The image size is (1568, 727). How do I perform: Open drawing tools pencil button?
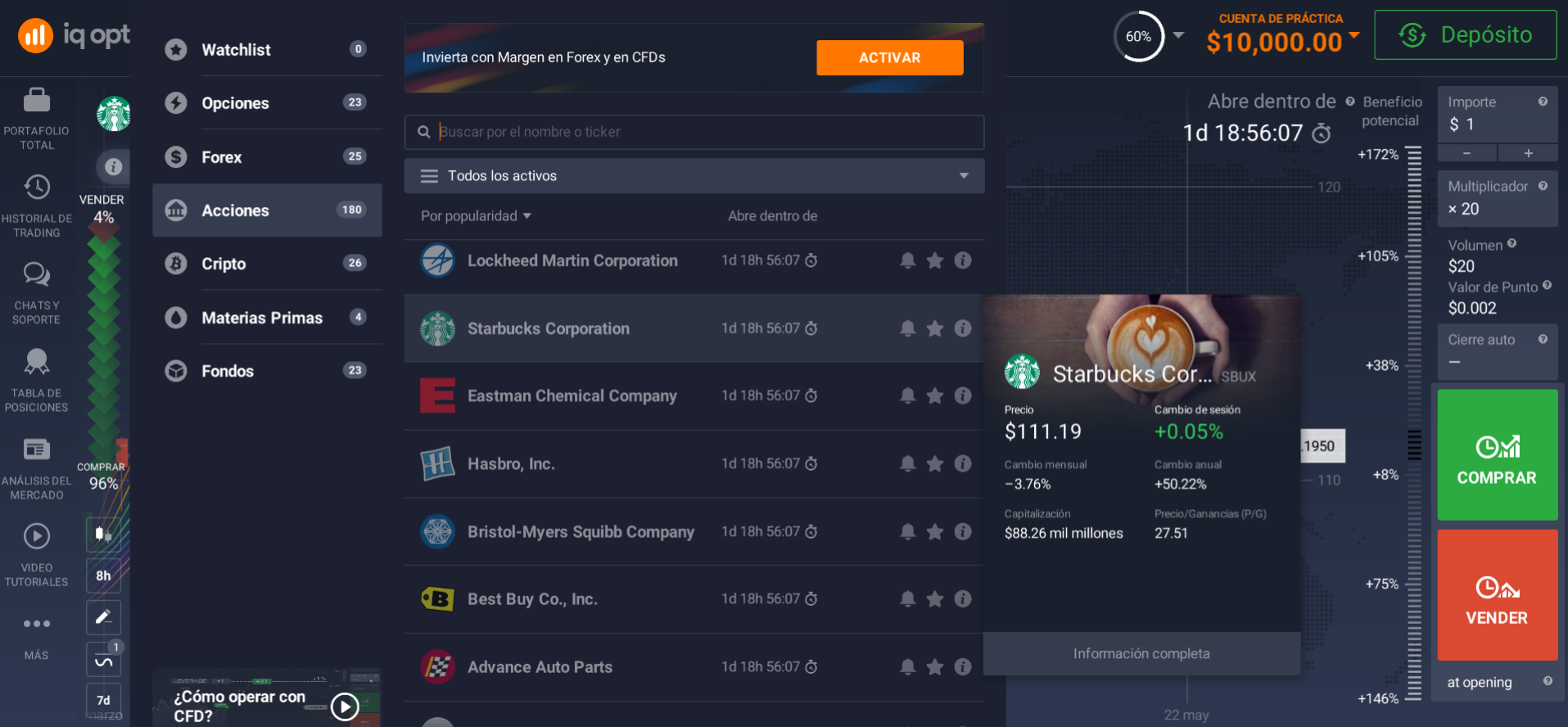[103, 617]
